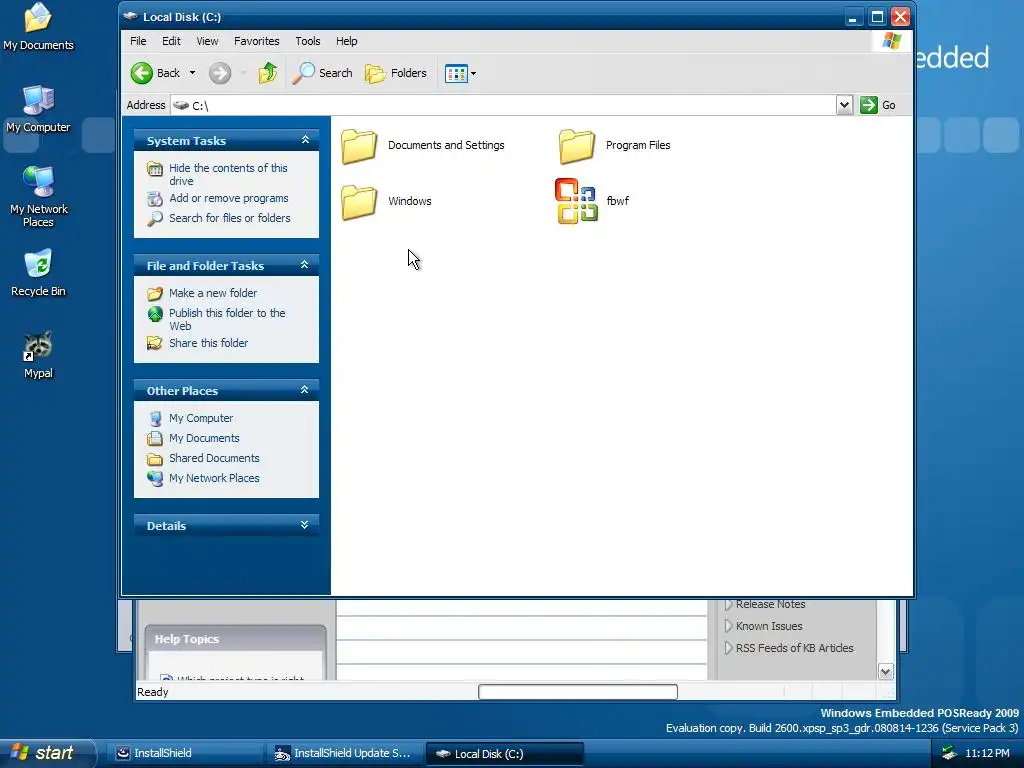Screen dimensions: 1024x768
Task: Select My Network Places desktop icon
Action: pos(39,197)
